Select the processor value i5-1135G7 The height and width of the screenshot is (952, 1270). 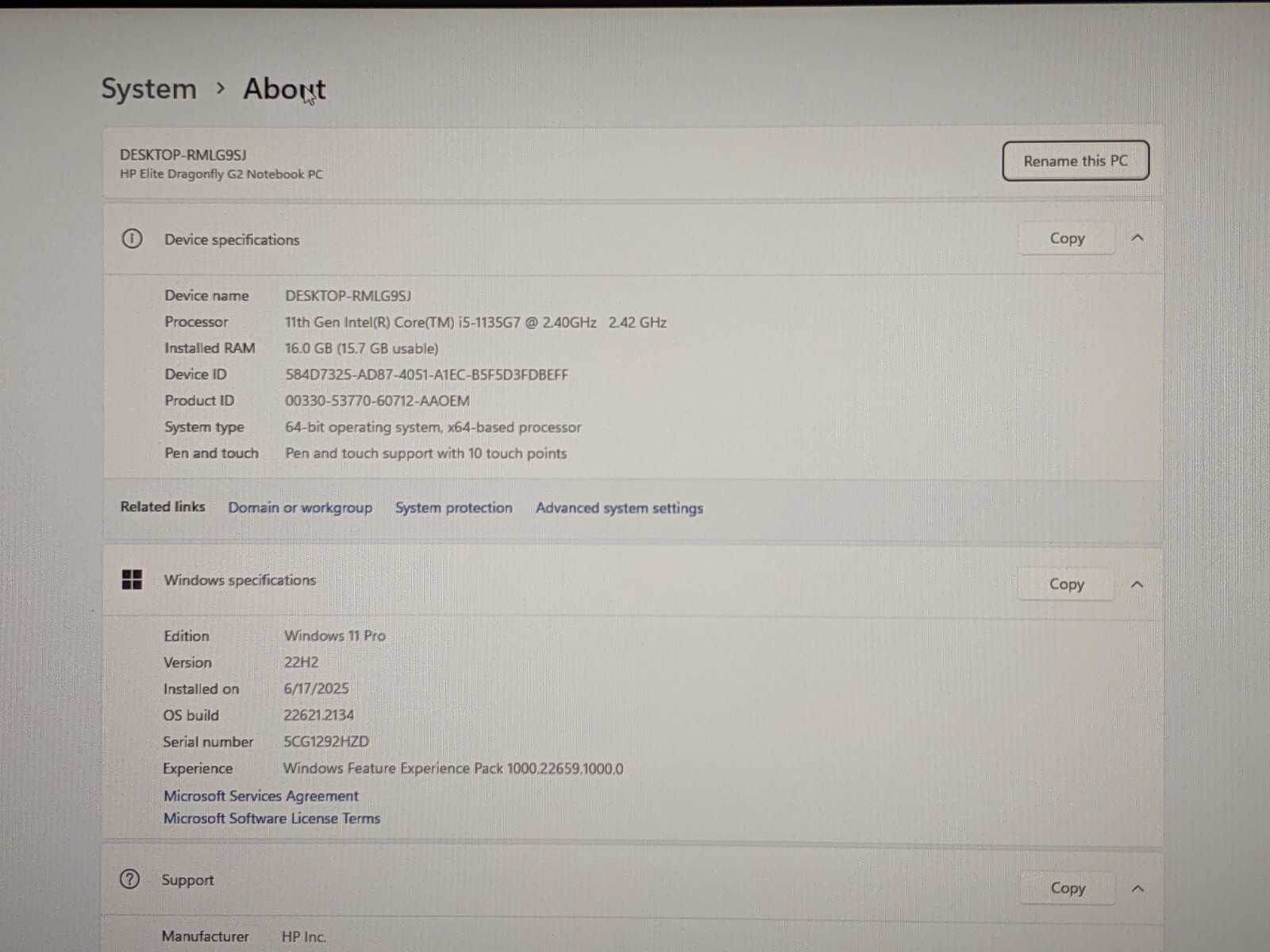pyautogui.click(x=475, y=322)
